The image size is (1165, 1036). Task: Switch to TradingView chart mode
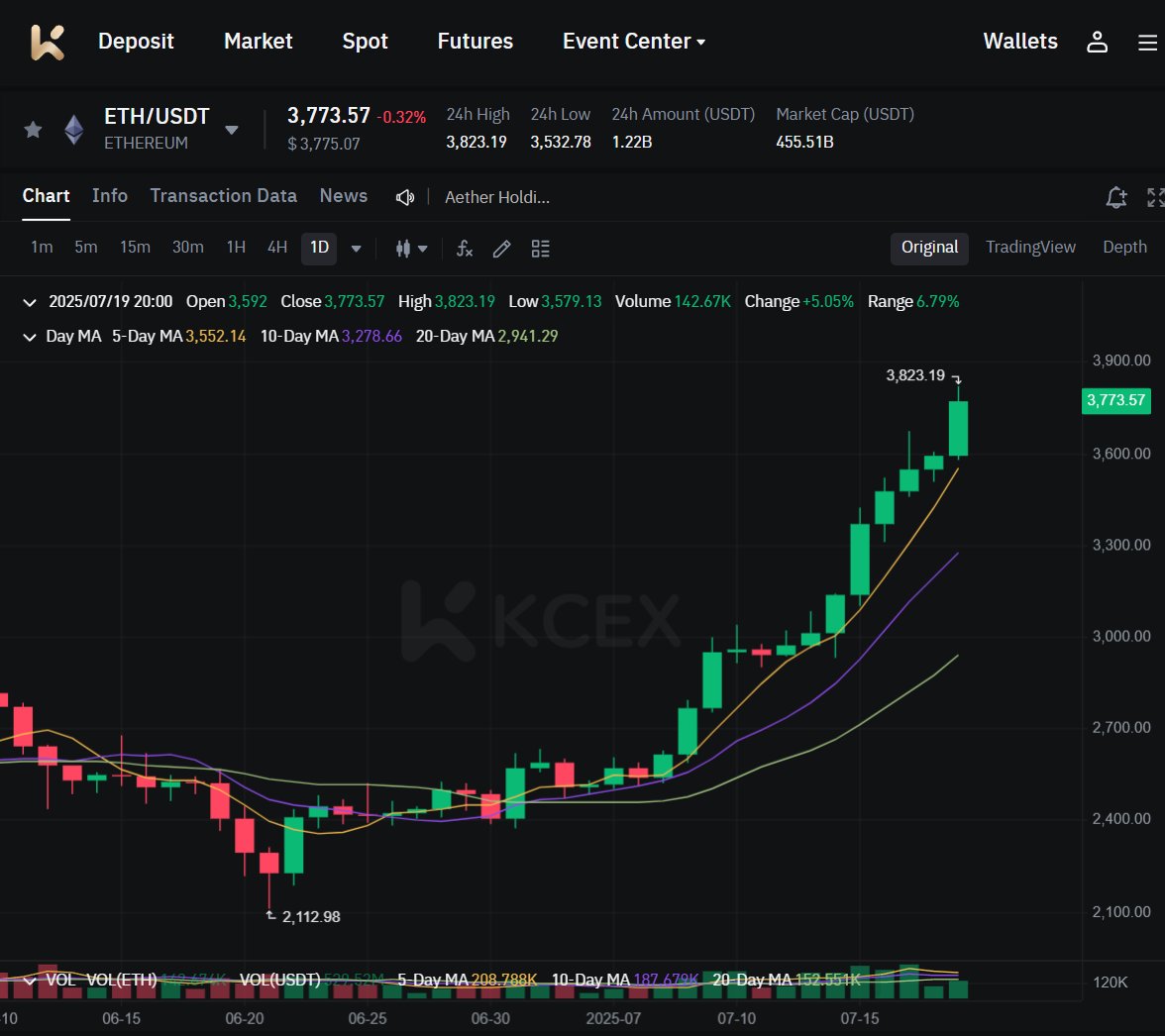click(x=1030, y=248)
